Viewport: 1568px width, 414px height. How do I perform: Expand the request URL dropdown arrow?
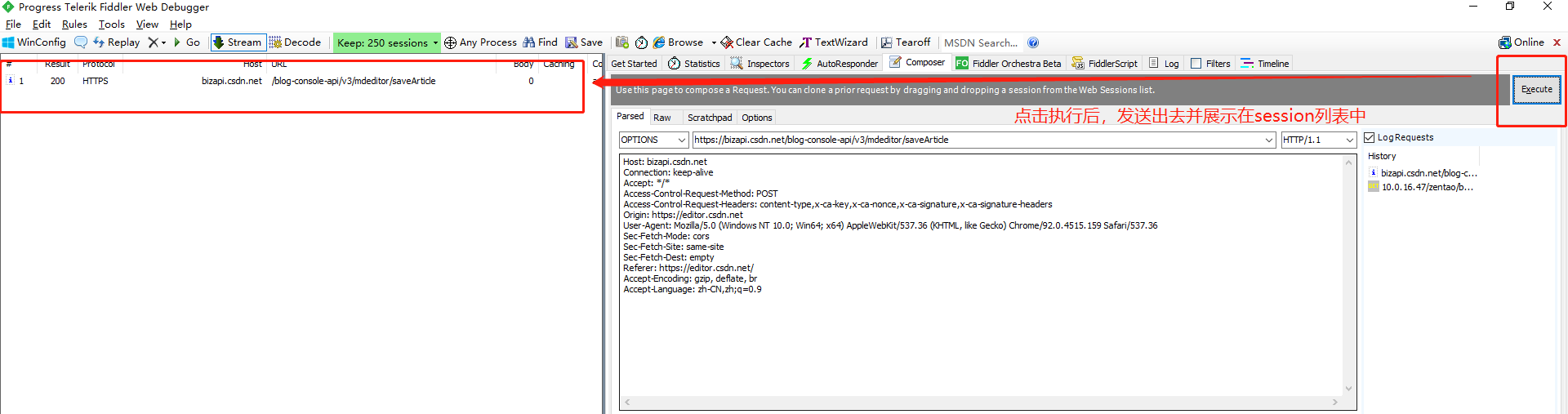point(1268,140)
